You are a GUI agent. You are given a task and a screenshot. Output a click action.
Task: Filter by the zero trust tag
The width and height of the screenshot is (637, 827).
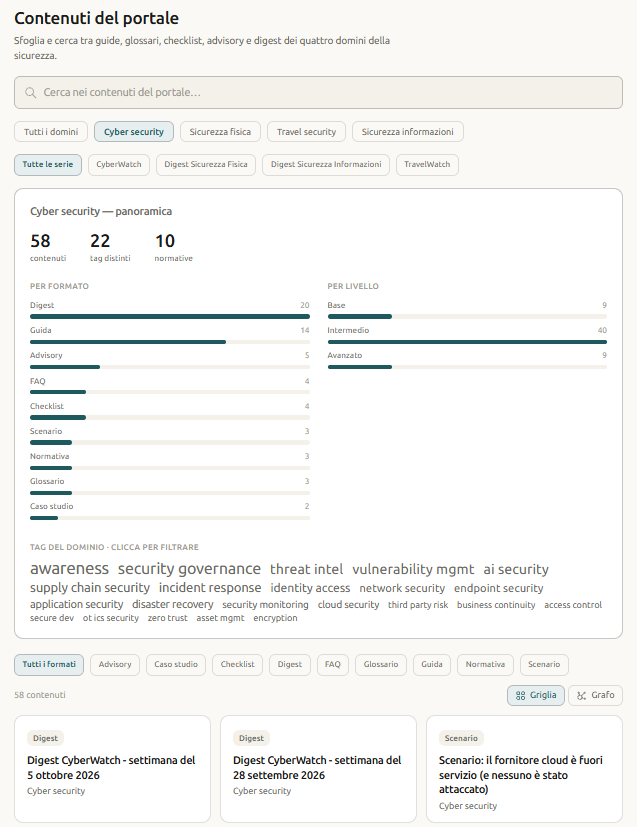[x=168, y=618]
